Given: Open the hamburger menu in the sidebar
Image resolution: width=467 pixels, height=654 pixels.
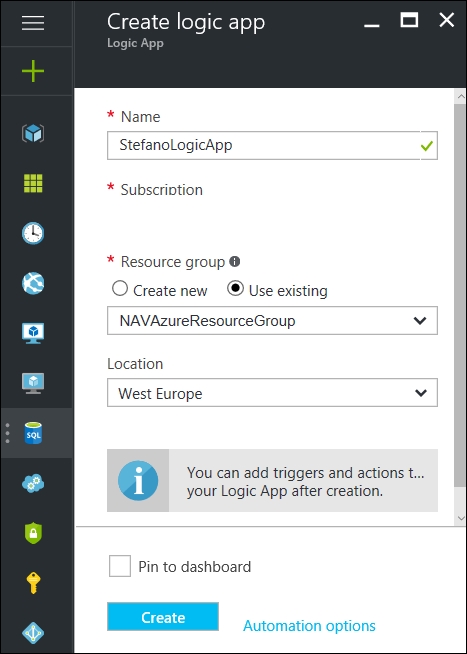Looking at the screenshot, I should 33,23.
